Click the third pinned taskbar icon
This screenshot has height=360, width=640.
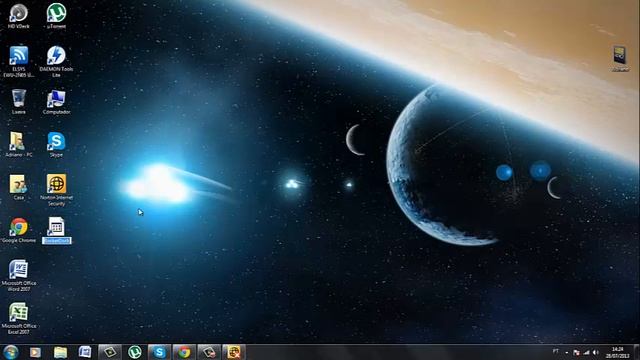[85, 352]
